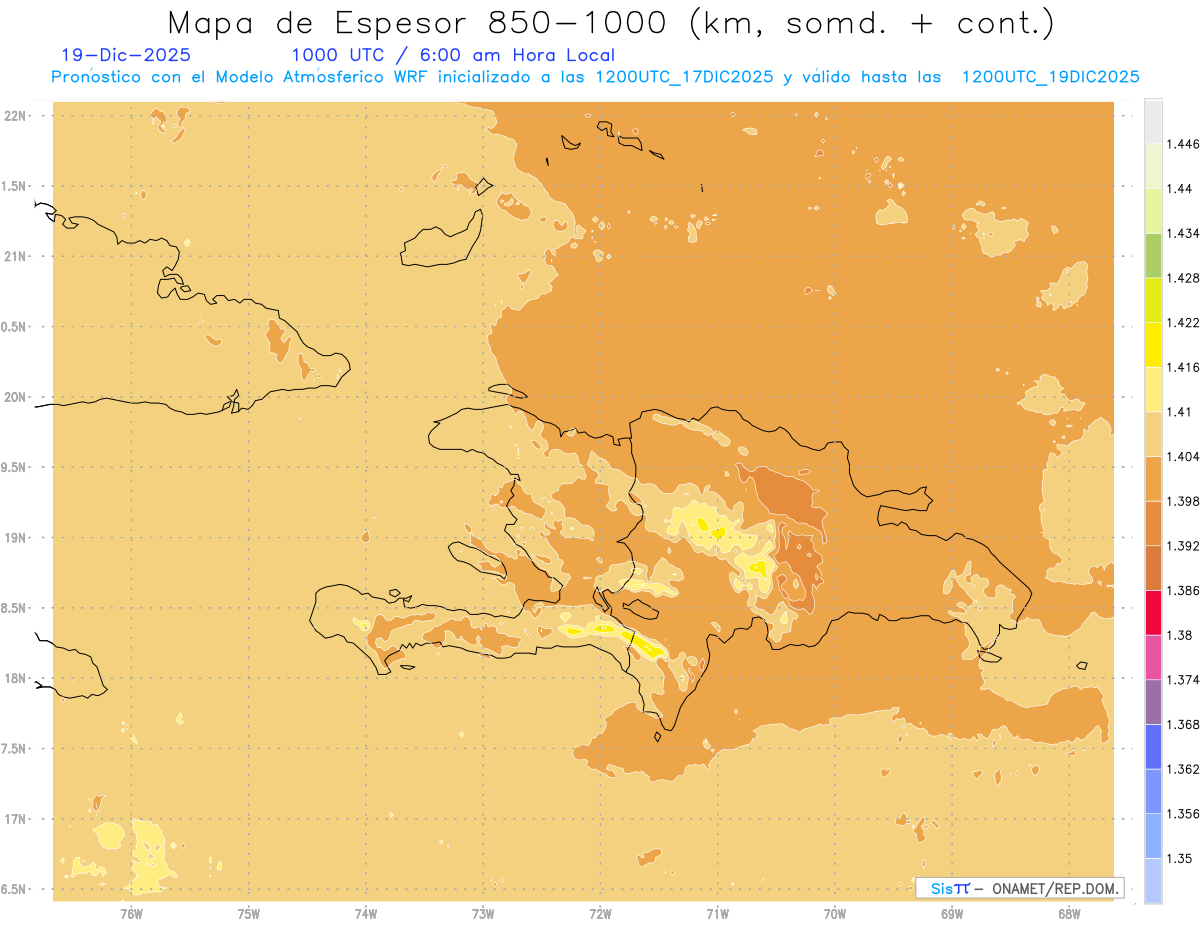Click the longitude label '75W'
This screenshot has height=927, width=1200.
(x=248, y=914)
